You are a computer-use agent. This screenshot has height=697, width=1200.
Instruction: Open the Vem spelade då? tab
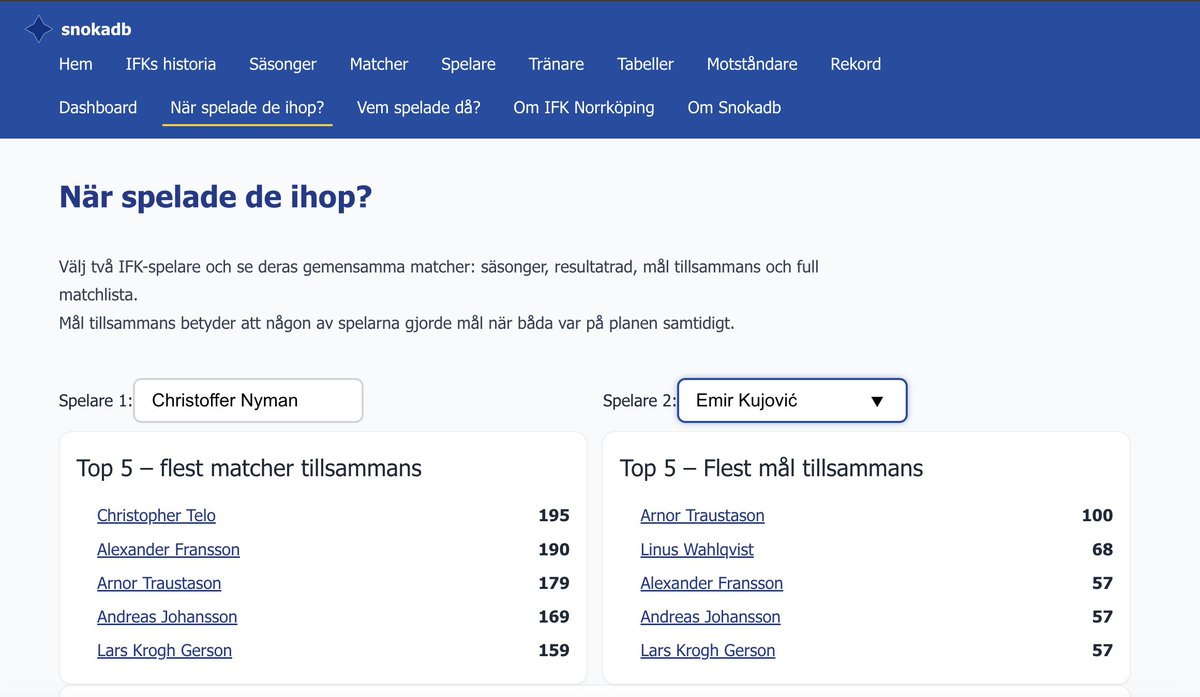pyautogui.click(x=419, y=107)
